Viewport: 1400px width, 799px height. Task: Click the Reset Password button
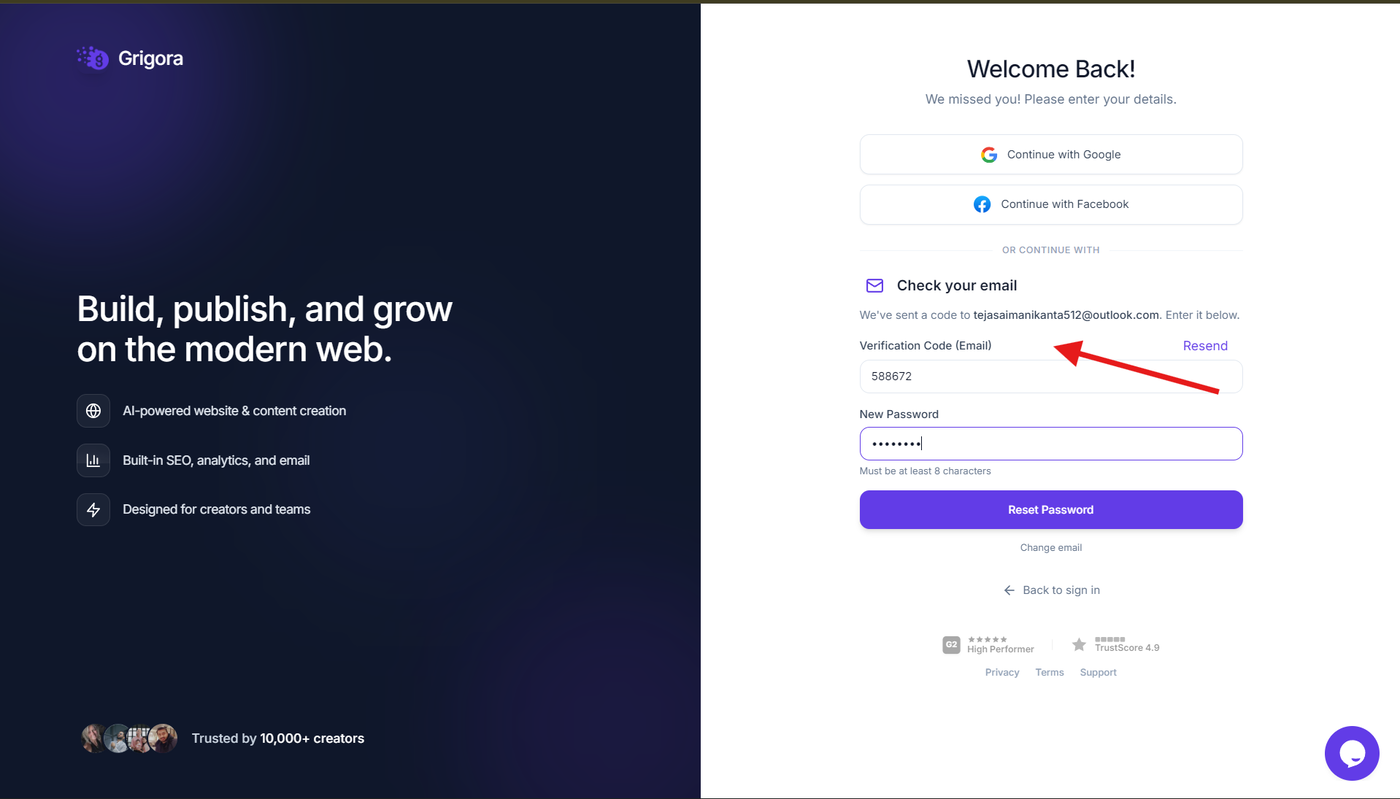[1051, 510]
